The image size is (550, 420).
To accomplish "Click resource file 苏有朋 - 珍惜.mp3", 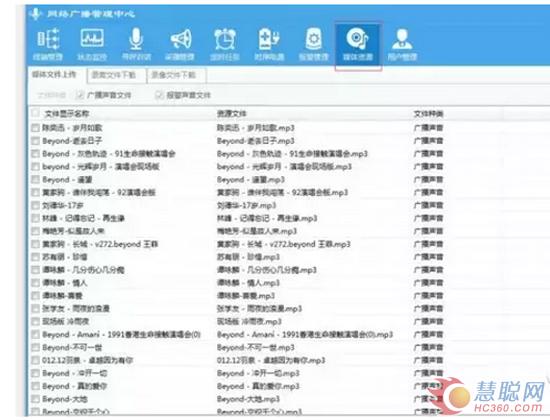I will pyautogui.click(x=248, y=257).
